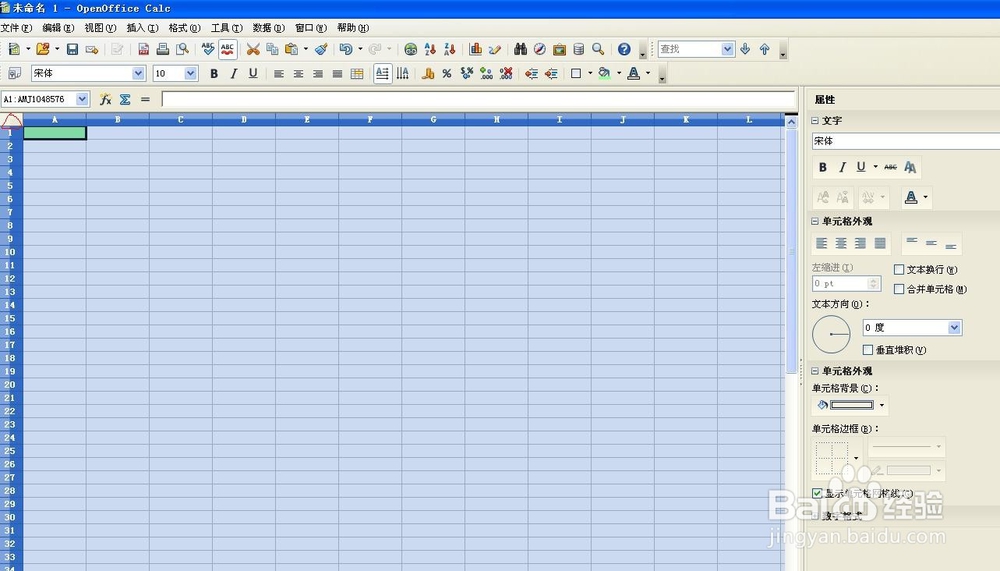The width and height of the screenshot is (1000, 571).
Task: Click the find previous up arrow
Action: point(765,49)
